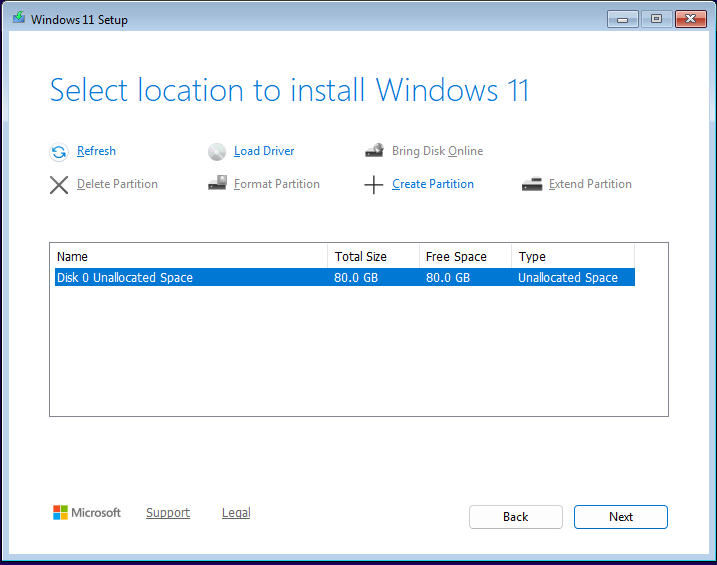The image size is (717, 565).
Task: Click the Format Partition drive icon
Action: point(217,184)
